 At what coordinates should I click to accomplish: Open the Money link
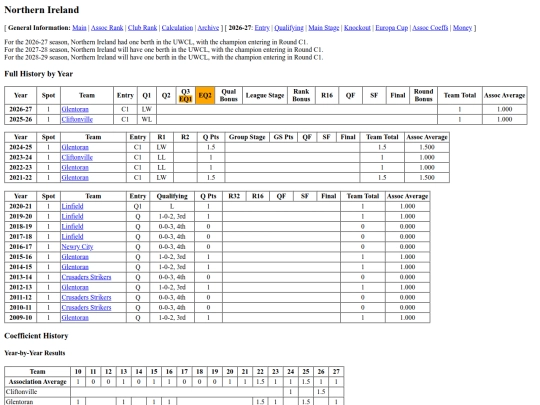pyautogui.click(x=462, y=28)
